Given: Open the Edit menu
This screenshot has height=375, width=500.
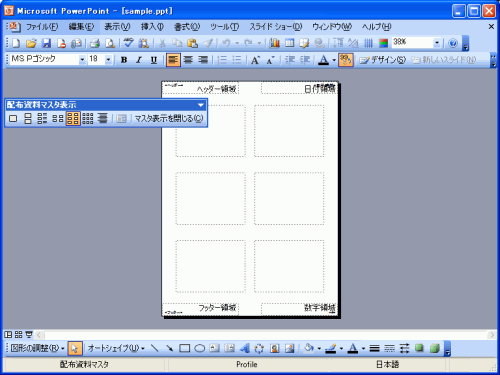Looking at the screenshot, I should coord(81,27).
